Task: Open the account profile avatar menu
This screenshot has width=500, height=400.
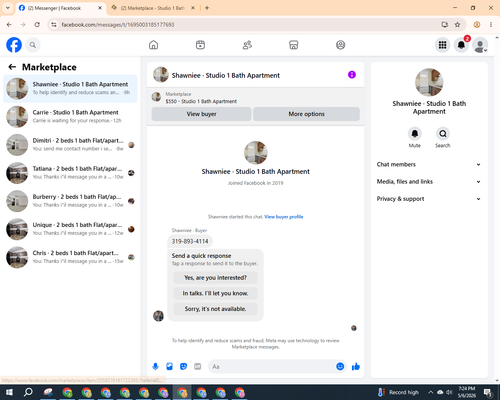Action: pyautogui.click(x=480, y=45)
